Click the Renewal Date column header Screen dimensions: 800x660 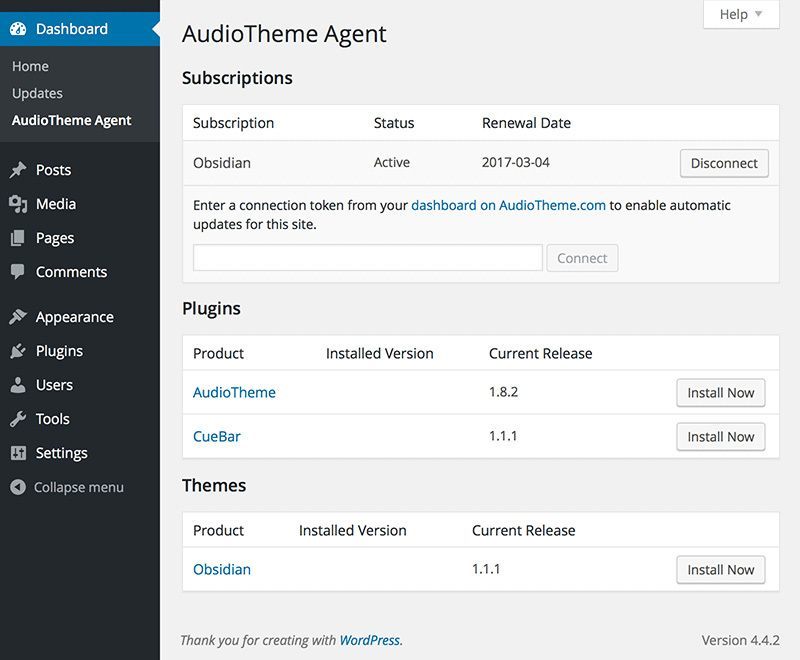tap(527, 123)
